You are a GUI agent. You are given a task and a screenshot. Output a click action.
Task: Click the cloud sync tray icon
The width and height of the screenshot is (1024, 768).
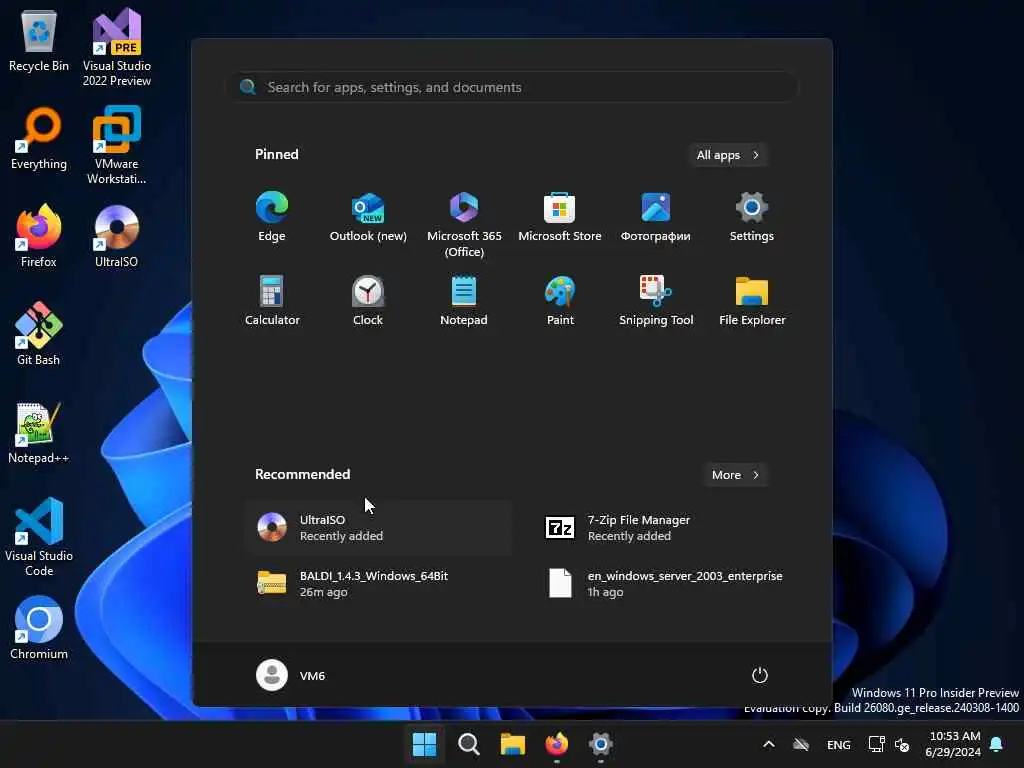tap(801, 744)
